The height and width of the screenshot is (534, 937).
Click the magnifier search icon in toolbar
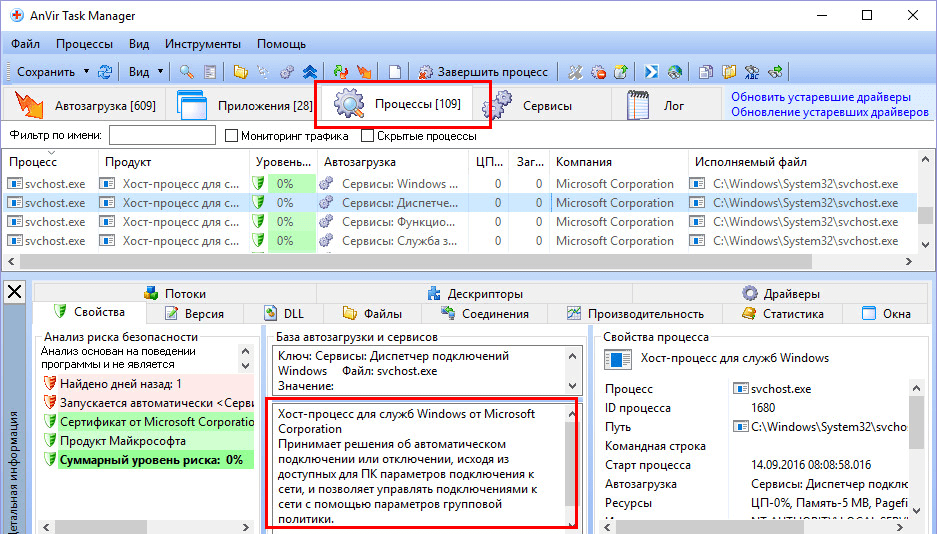coord(186,72)
